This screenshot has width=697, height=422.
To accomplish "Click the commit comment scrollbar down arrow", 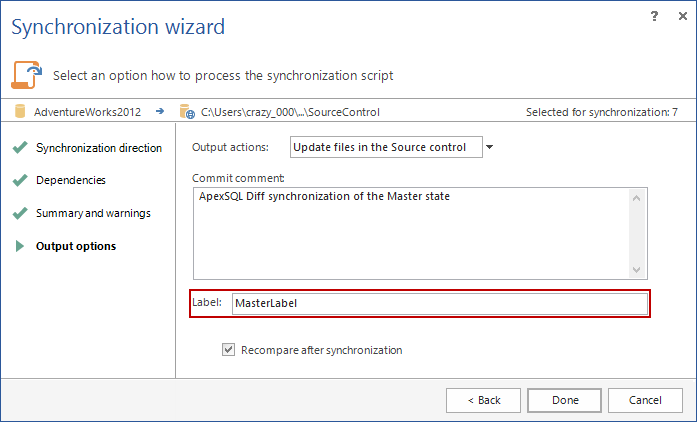I will [637, 270].
